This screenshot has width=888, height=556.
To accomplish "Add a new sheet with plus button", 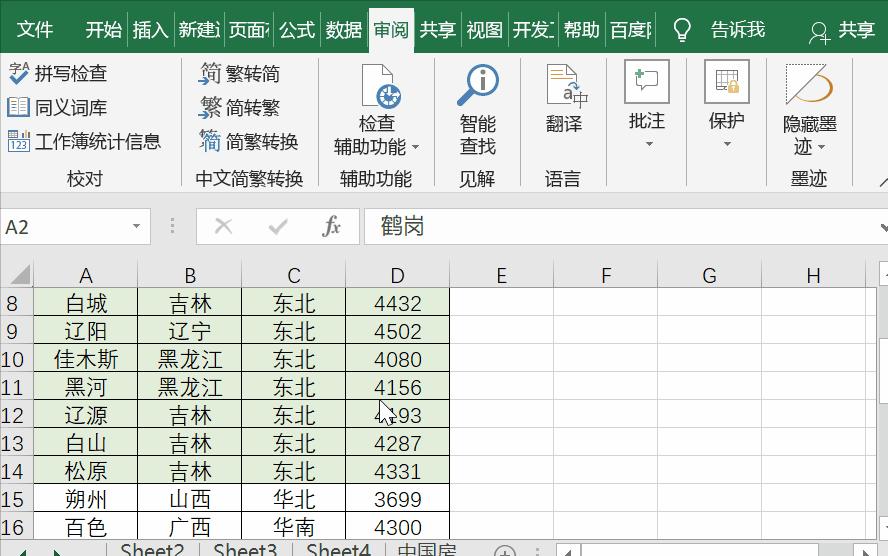I will tap(504, 551).
